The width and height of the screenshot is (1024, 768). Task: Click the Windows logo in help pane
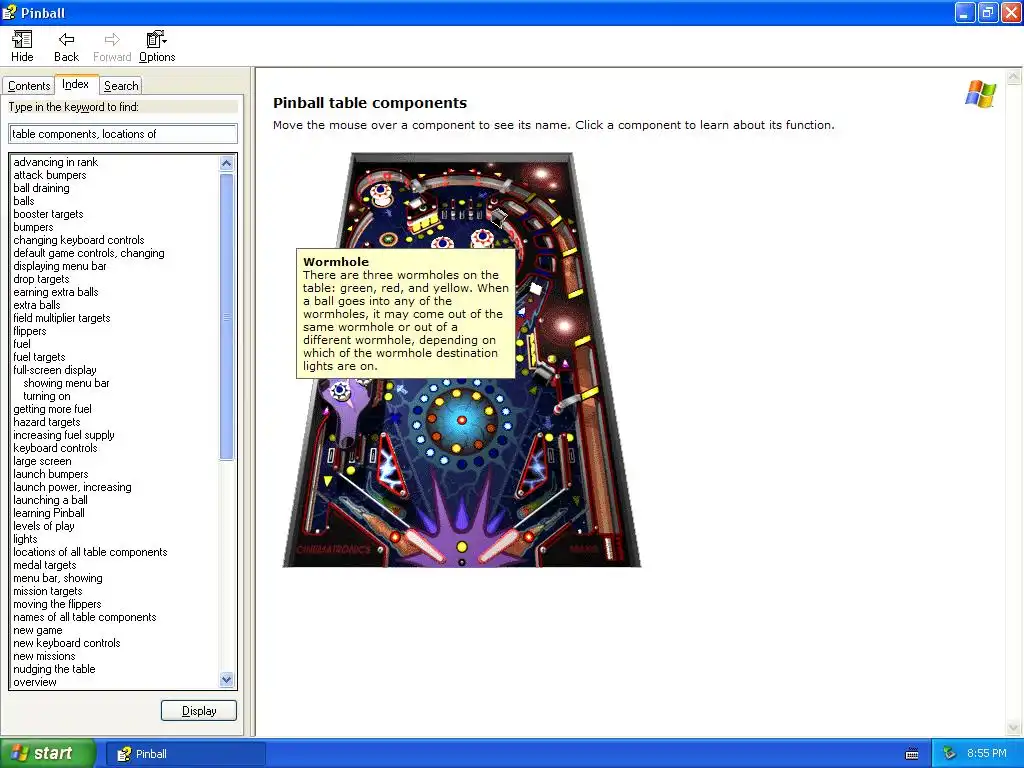click(x=980, y=94)
